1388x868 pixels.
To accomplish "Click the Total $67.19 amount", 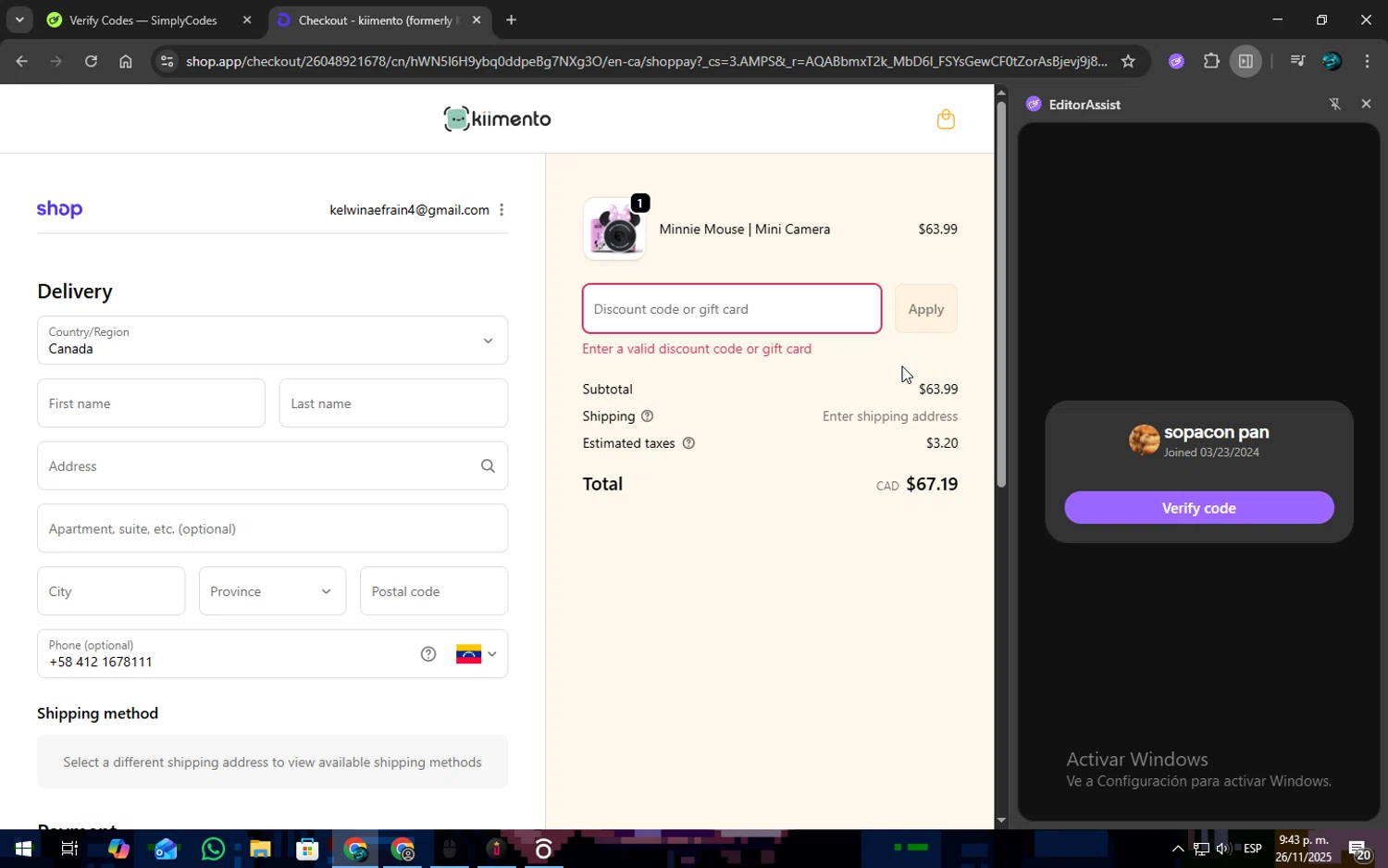I will point(932,484).
